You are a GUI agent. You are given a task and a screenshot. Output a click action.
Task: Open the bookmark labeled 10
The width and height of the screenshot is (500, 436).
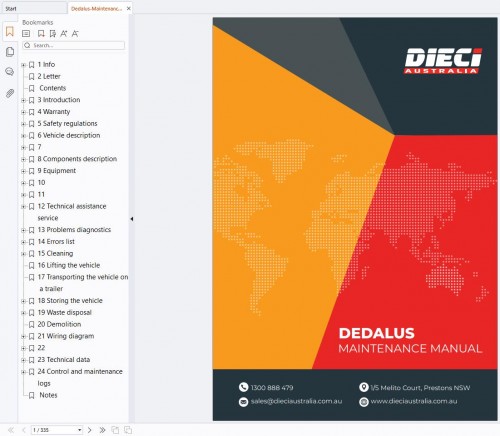(x=41, y=183)
